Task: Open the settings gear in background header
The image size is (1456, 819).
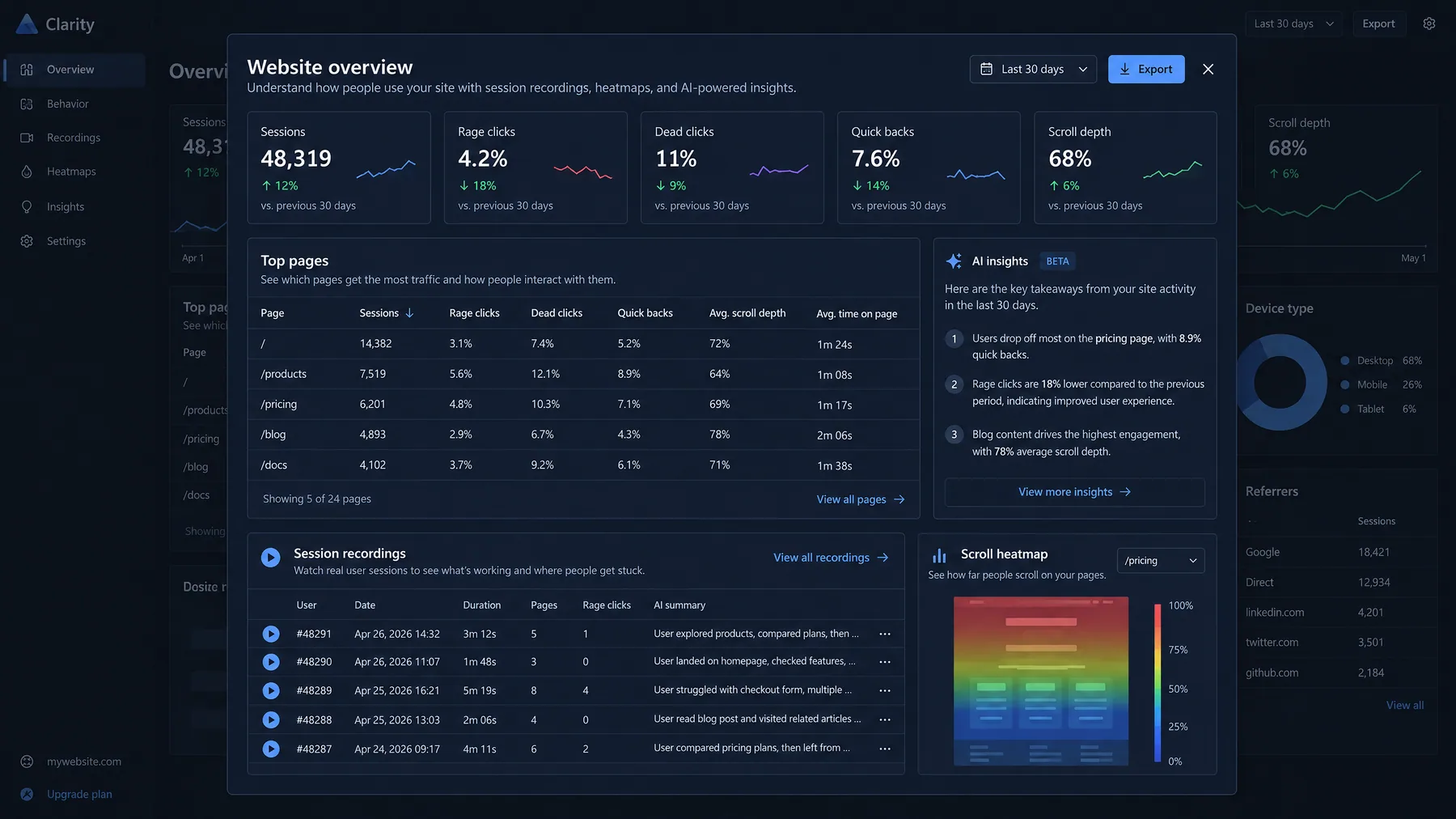Action: coord(1429,23)
